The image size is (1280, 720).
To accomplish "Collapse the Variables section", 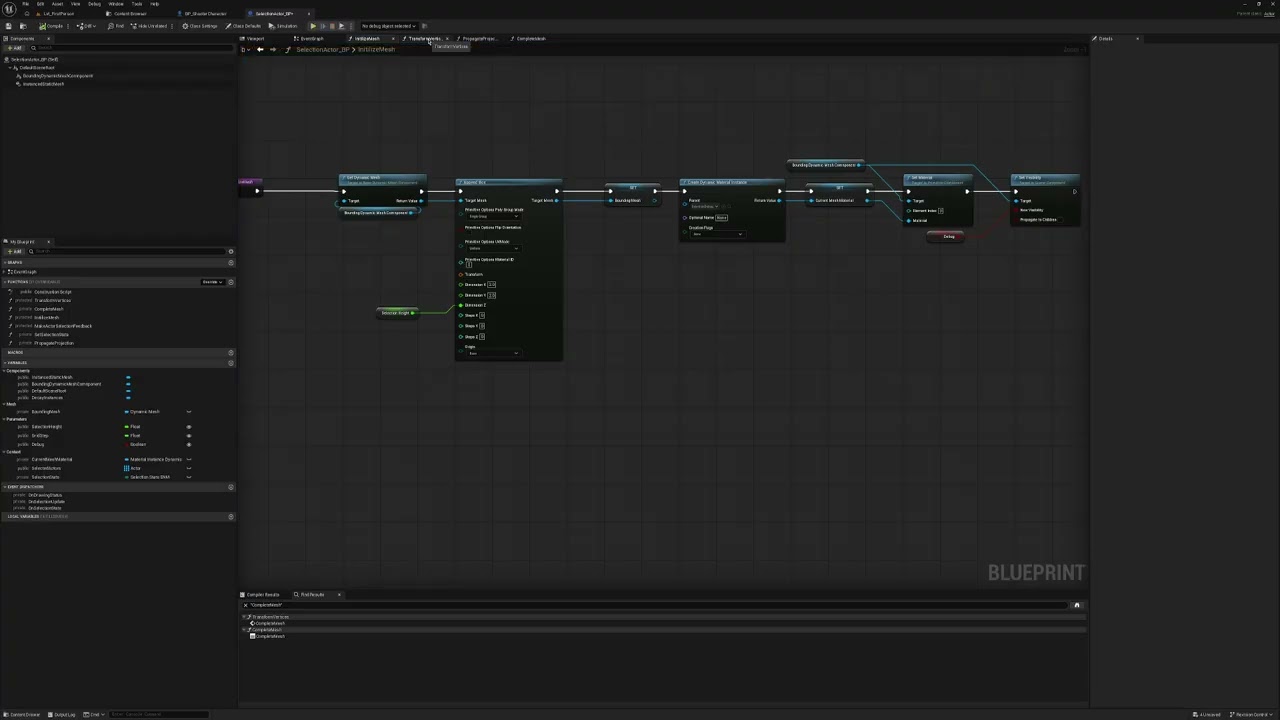I will coord(5,362).
